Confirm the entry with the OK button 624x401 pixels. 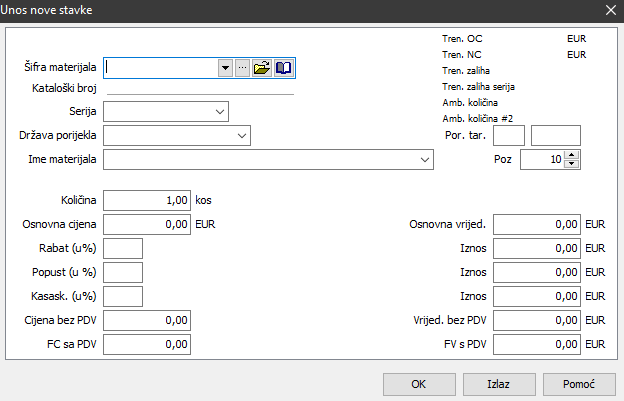point(419,384)
